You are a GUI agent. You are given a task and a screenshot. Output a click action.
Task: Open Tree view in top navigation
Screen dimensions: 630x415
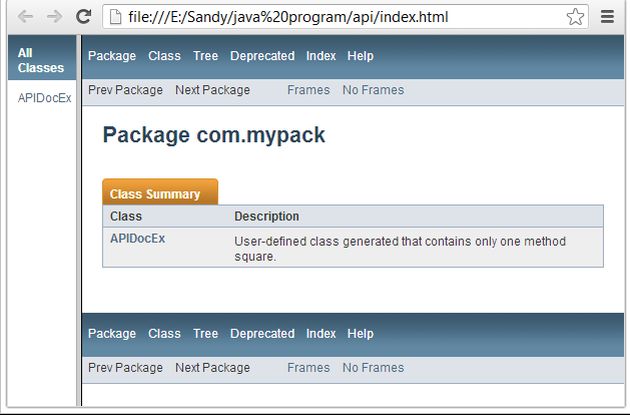pos(205,56)
